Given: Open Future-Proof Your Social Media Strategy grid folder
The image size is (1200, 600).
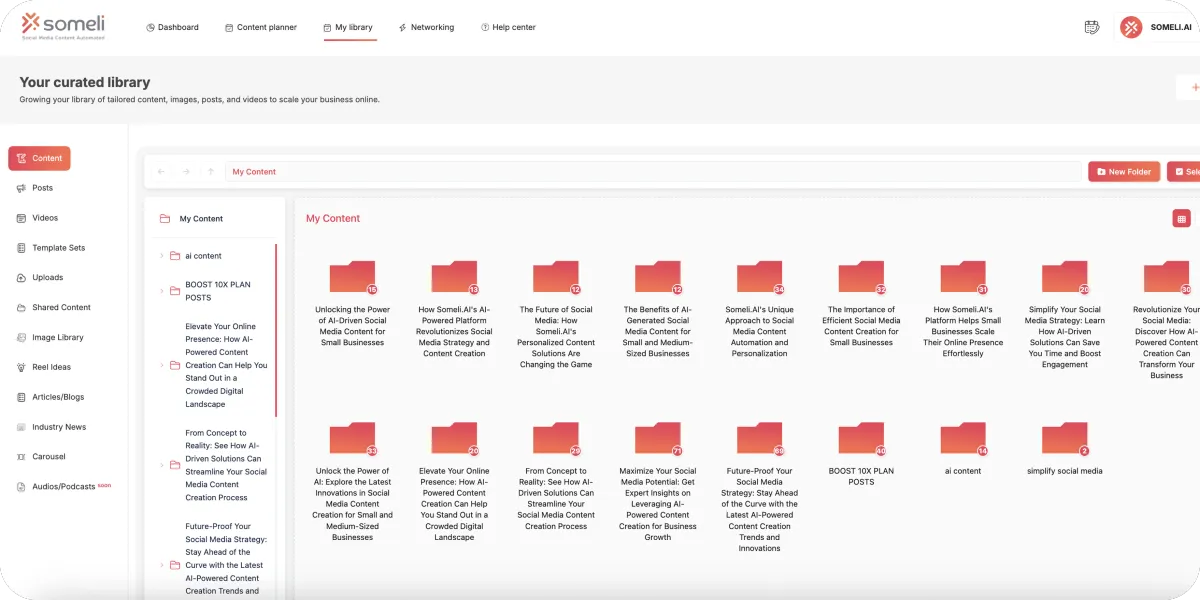Looking at the screenshot, I should pos(759,487).
